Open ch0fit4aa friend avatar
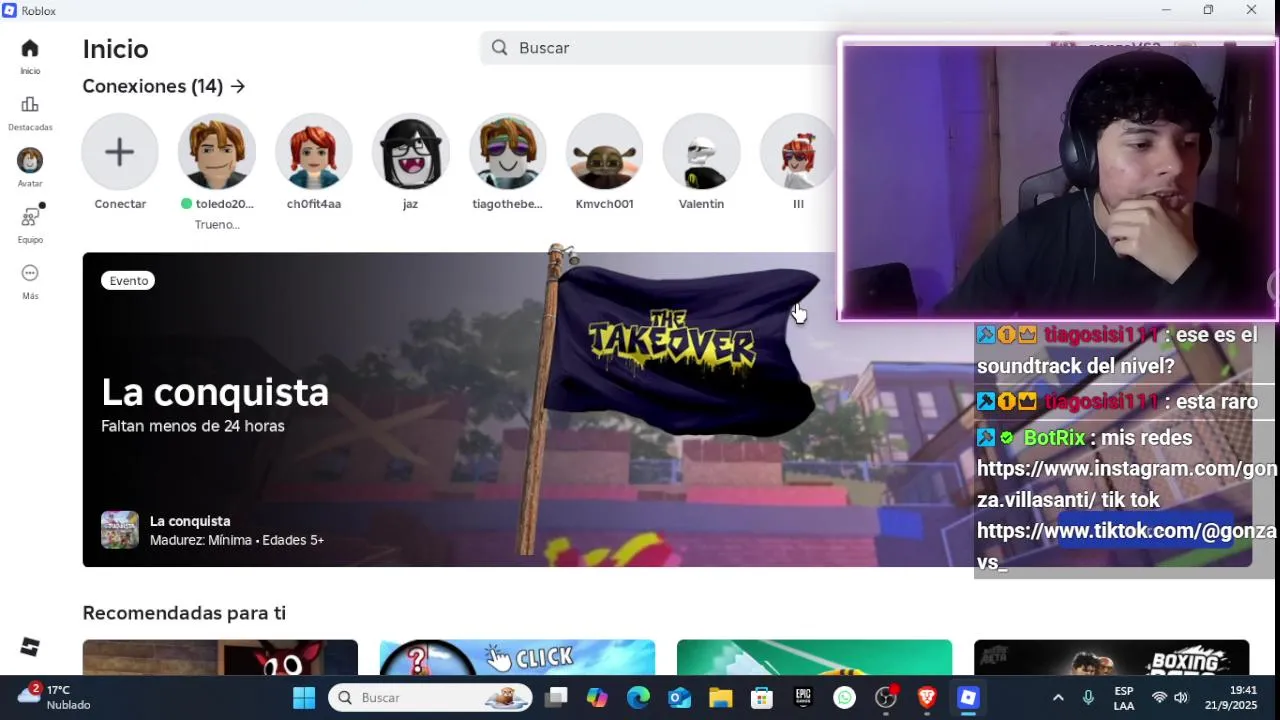The height and width of the screenshot is (720, 1280). [x=314, y=152]
